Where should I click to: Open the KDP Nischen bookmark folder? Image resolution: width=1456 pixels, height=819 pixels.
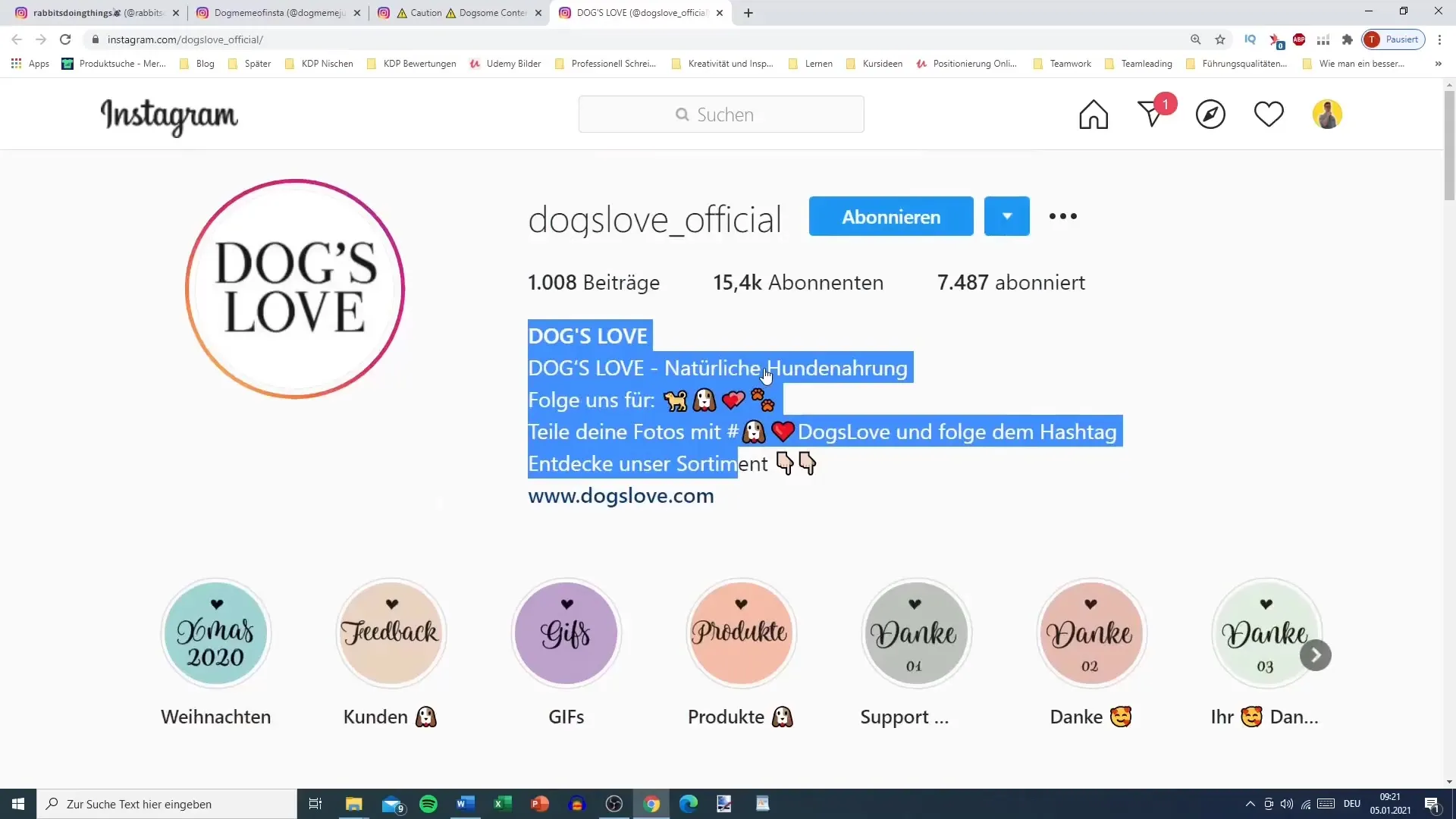[x=318, y=64]
